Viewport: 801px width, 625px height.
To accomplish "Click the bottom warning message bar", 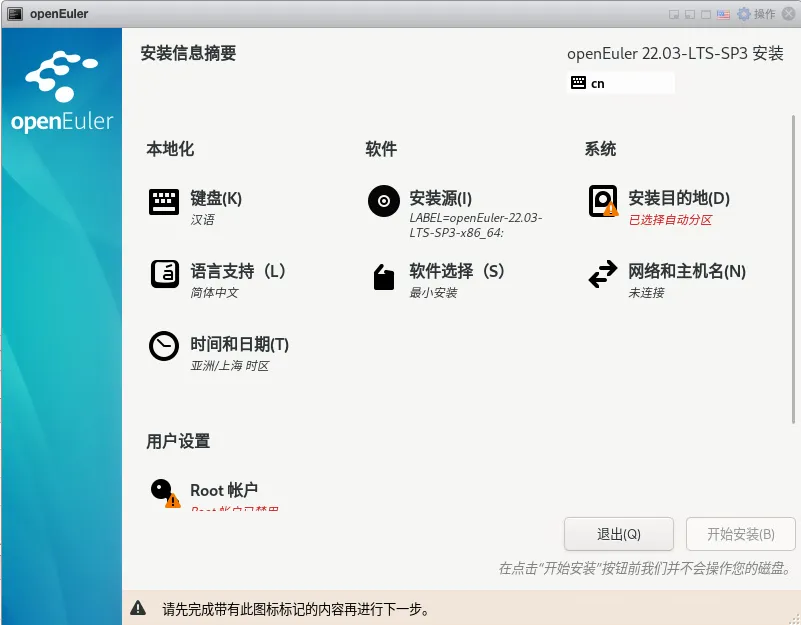I will point(400,608).
